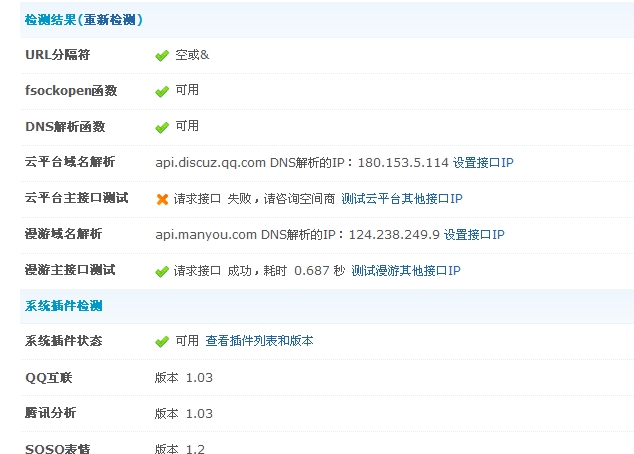Click the URL分隔符 row label
The image size is (634, 454).
pos(57,55)
